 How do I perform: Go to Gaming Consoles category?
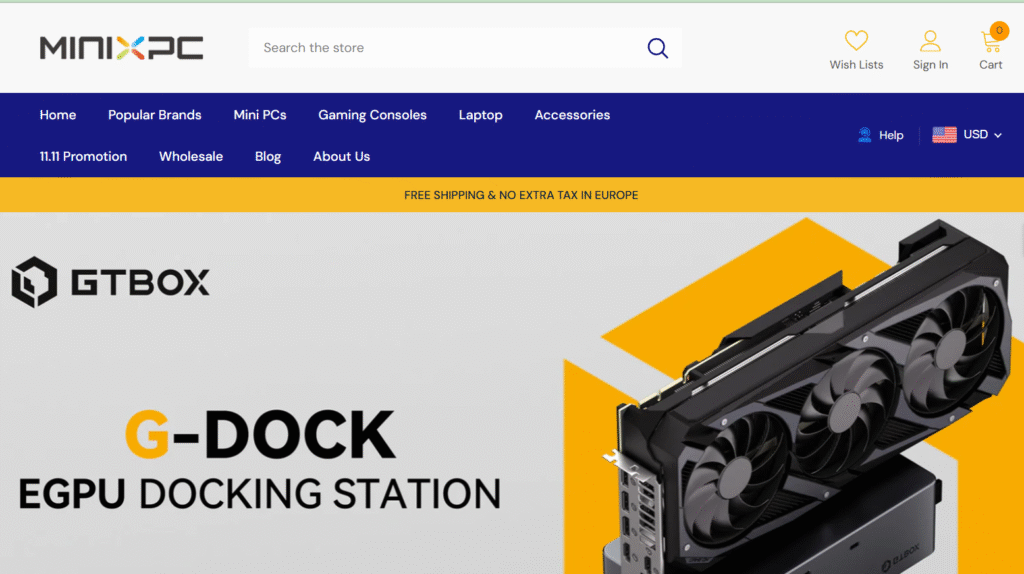[372, 115]
